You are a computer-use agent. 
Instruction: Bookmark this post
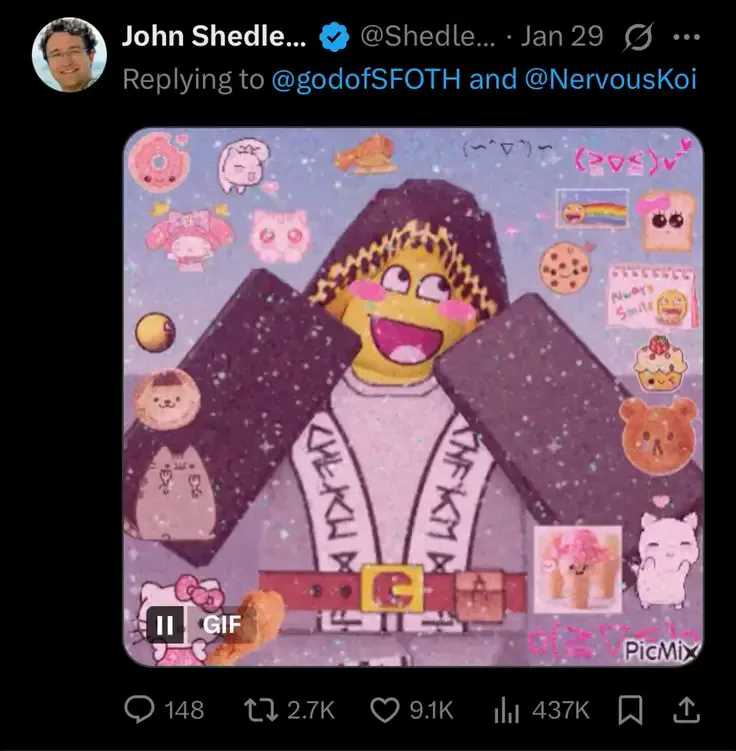pos(630,710)
